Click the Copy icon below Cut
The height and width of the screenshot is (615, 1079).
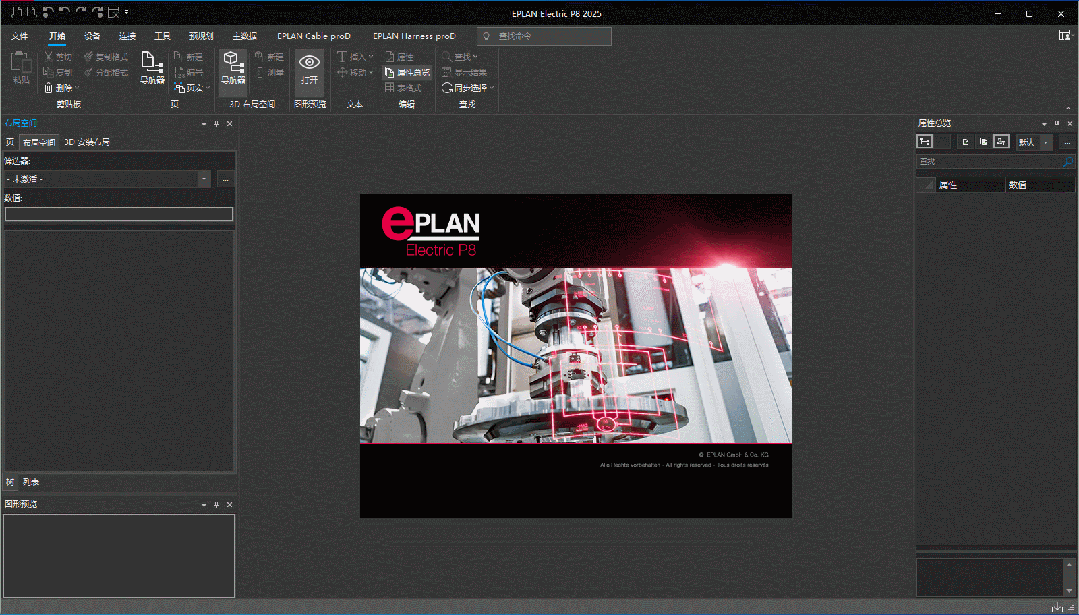pos(48,72)
